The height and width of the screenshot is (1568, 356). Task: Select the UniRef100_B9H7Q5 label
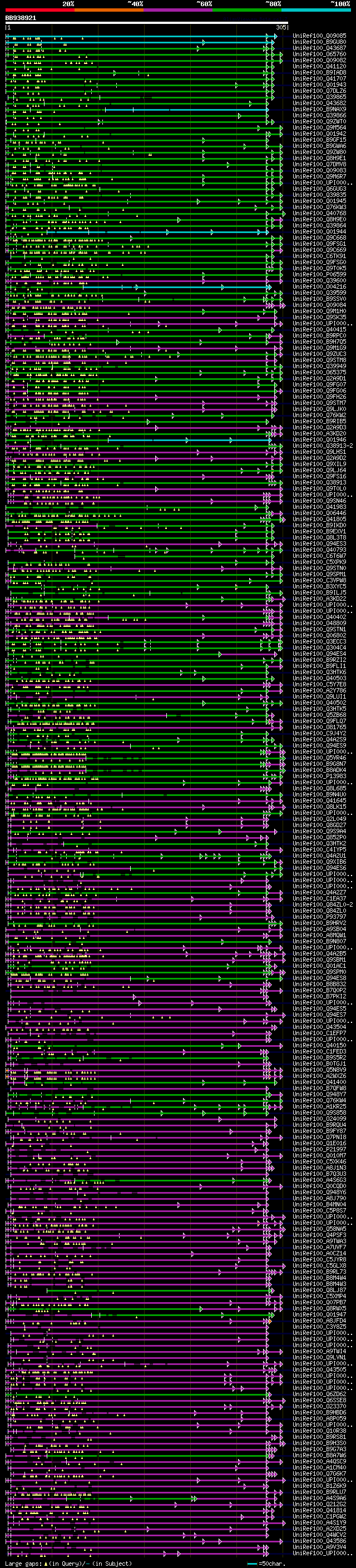(319, 342)
